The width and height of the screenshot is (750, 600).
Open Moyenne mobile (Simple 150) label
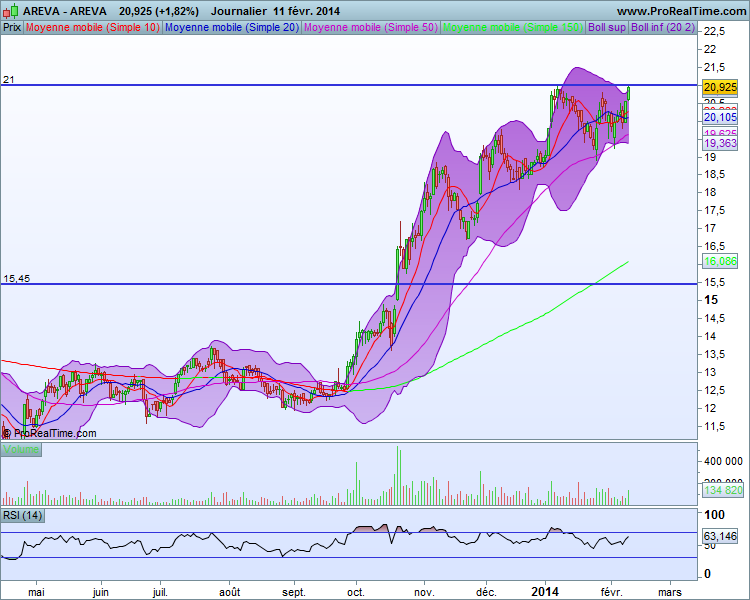pos(513,28)
